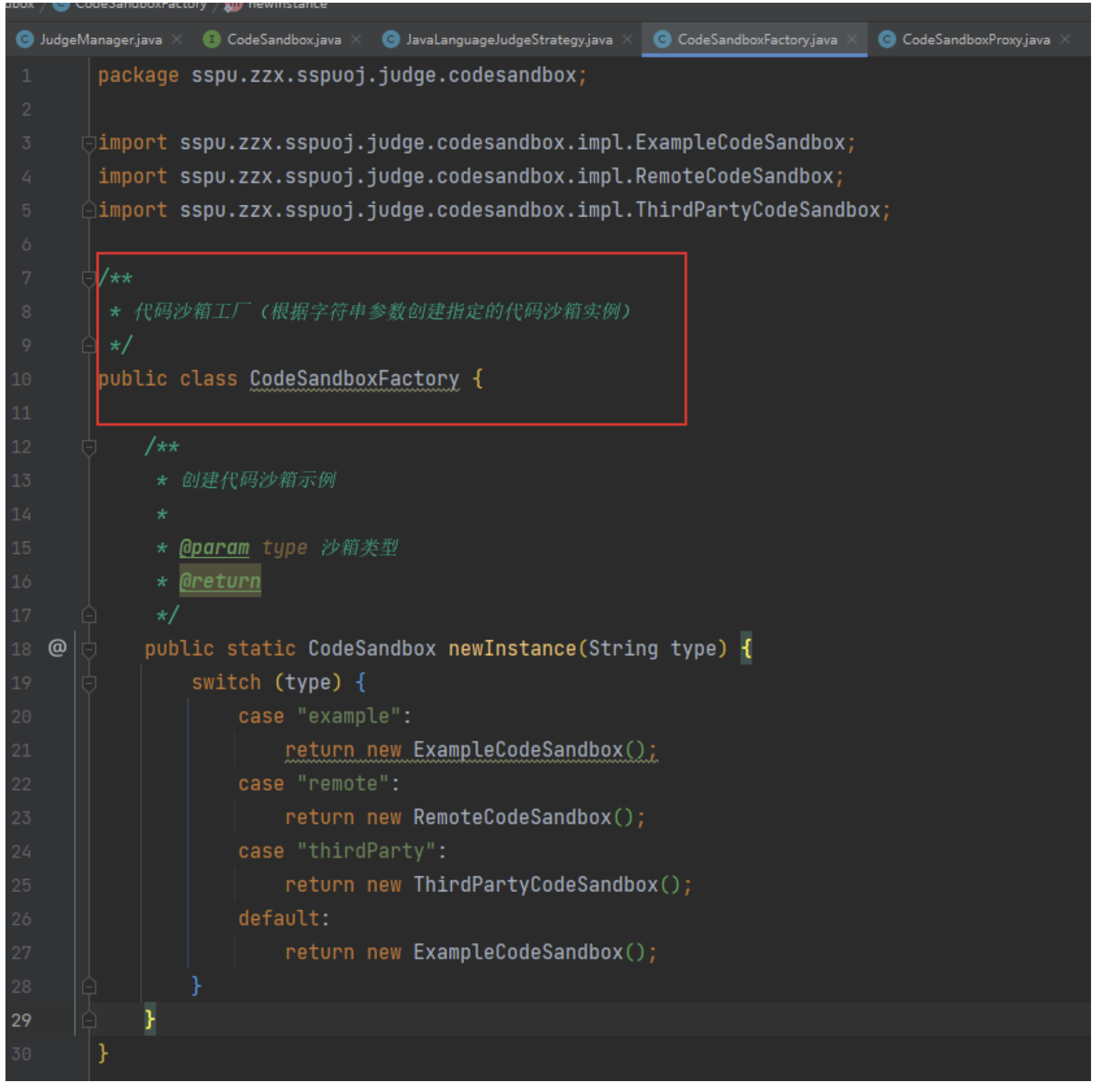Viewport: 1106px width, 1092px height.
Task: Click the CodeSandboxProxy.java tab file icon
Action: [887, 39]
